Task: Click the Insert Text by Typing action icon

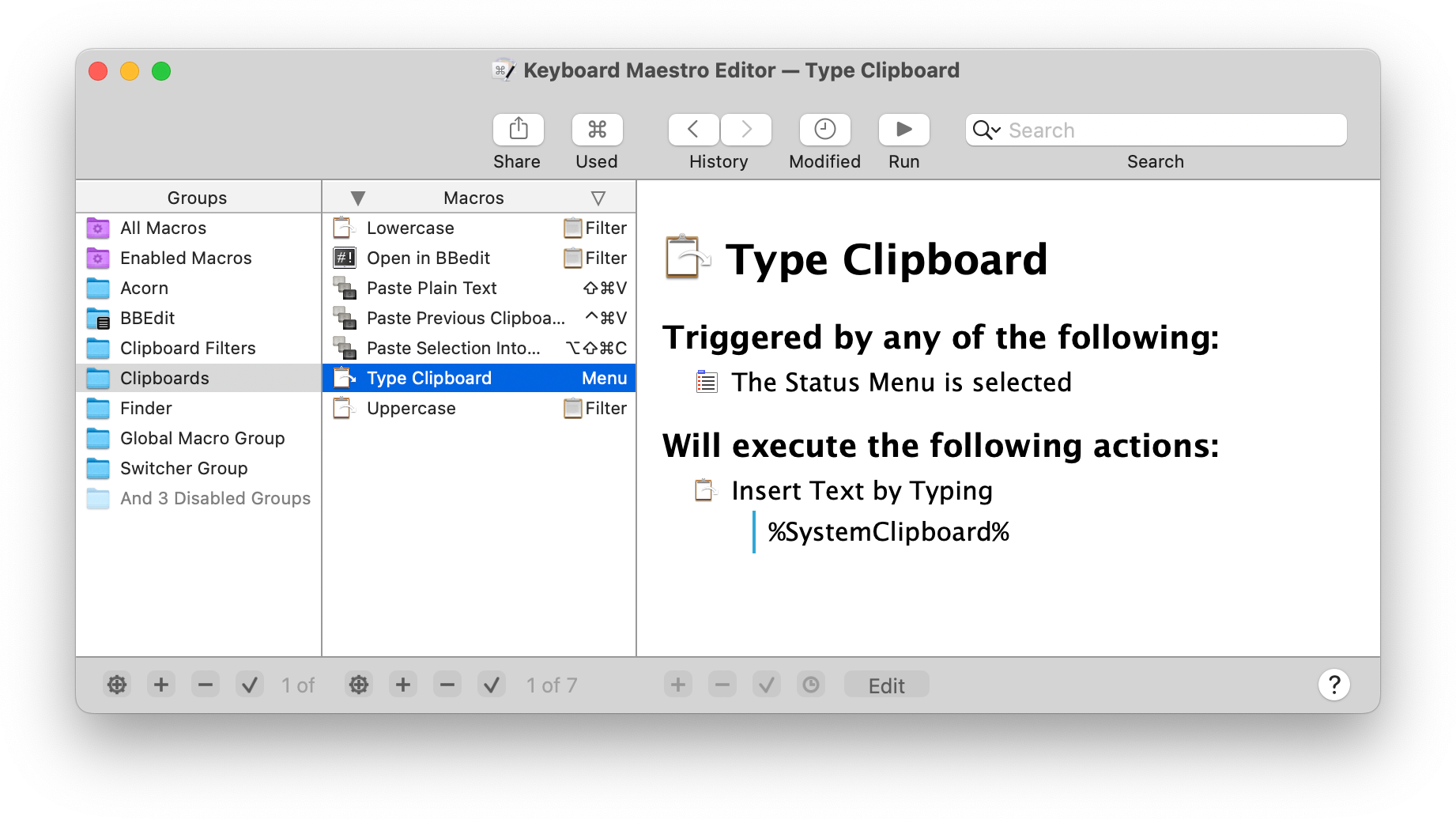Action: click(705, 491)
